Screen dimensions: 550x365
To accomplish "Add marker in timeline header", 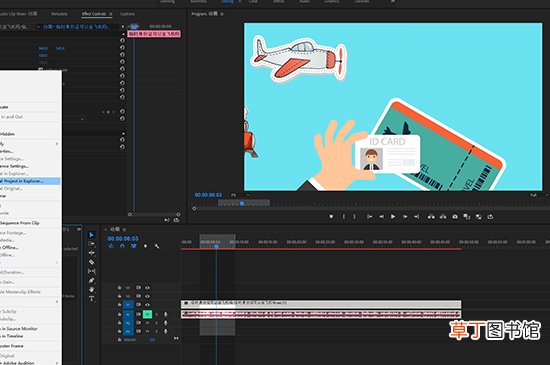I will coord(145,246).
